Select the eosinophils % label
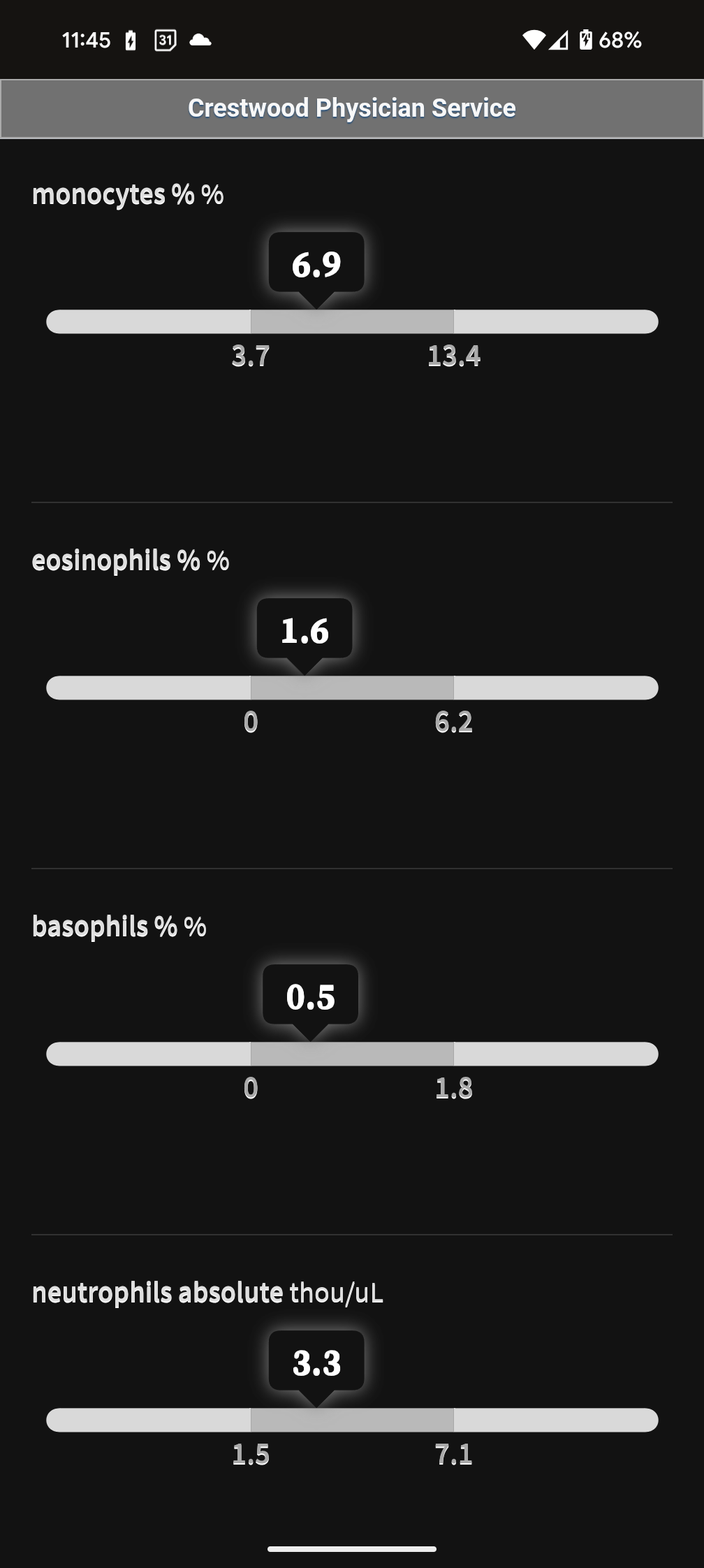704x1568 pixels. [x=131, y=560]
